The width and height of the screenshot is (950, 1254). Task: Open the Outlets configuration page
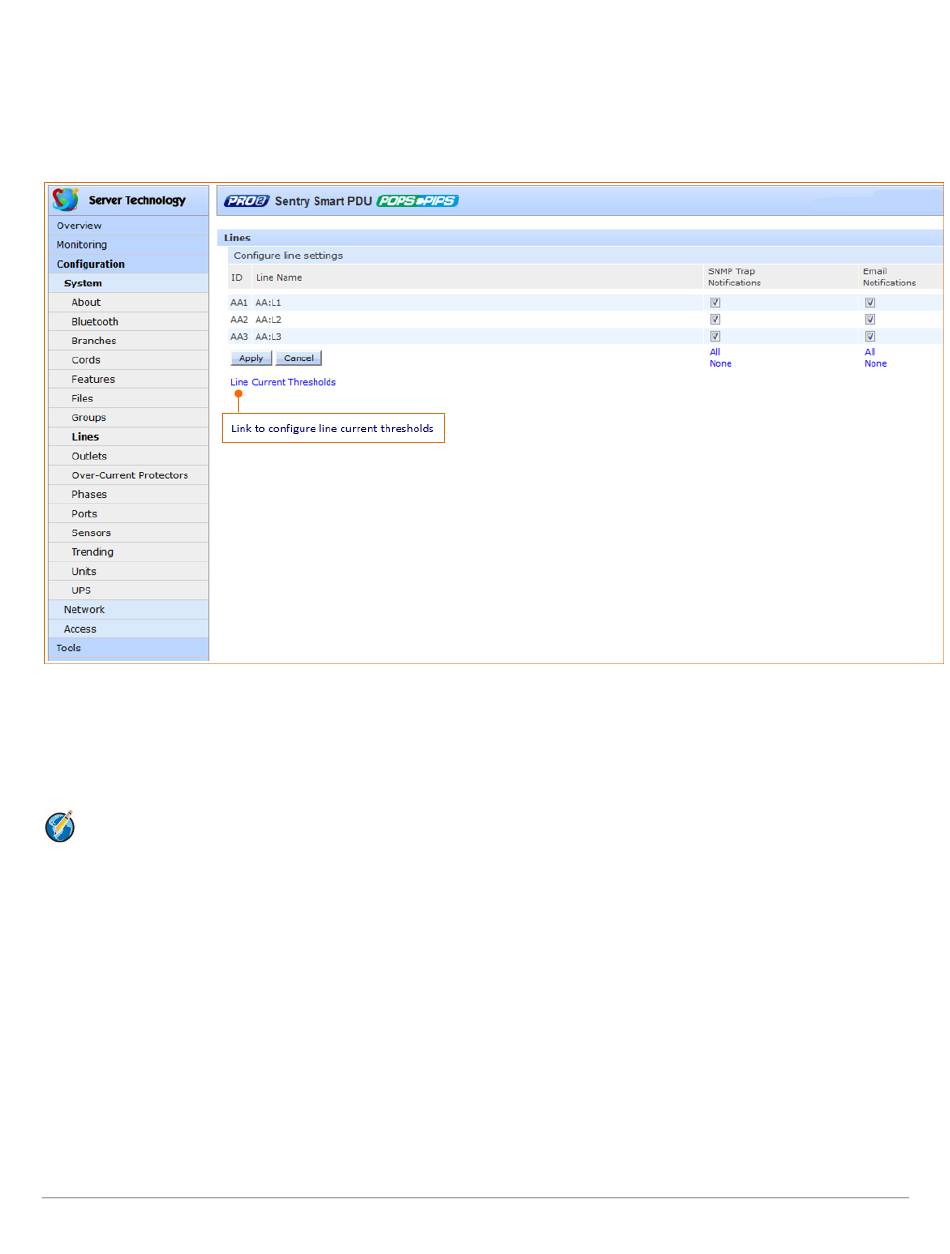[x=89, y=456]
